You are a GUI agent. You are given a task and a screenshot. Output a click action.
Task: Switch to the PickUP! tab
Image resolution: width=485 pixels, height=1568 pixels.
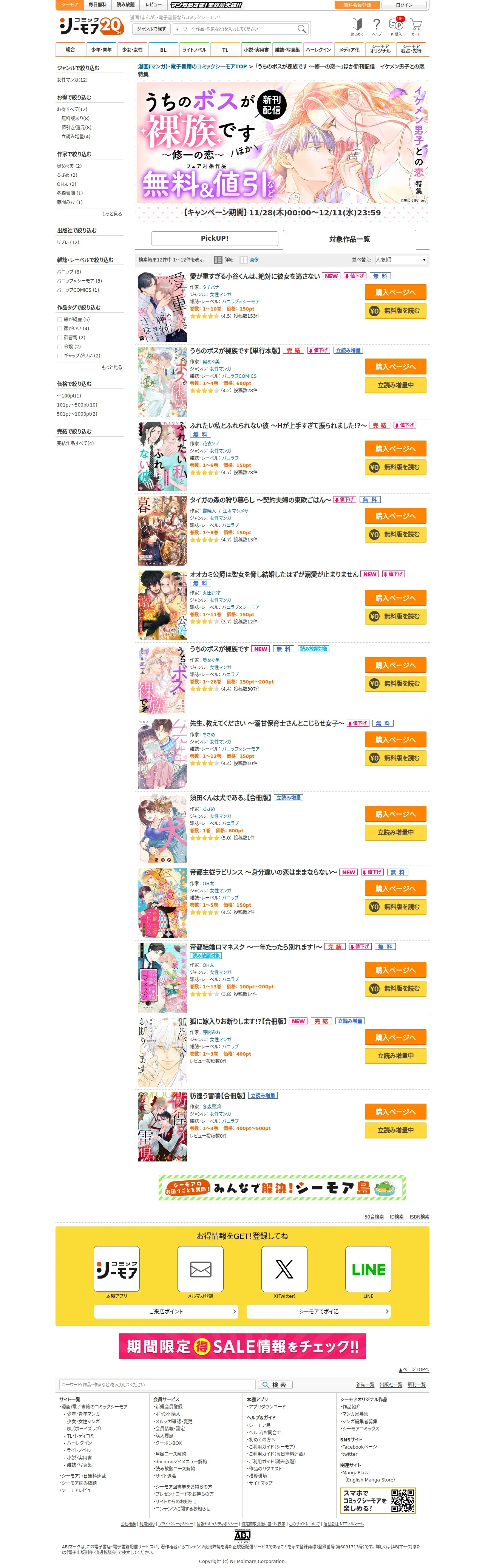pyautogui.click(x=214, y=239)
